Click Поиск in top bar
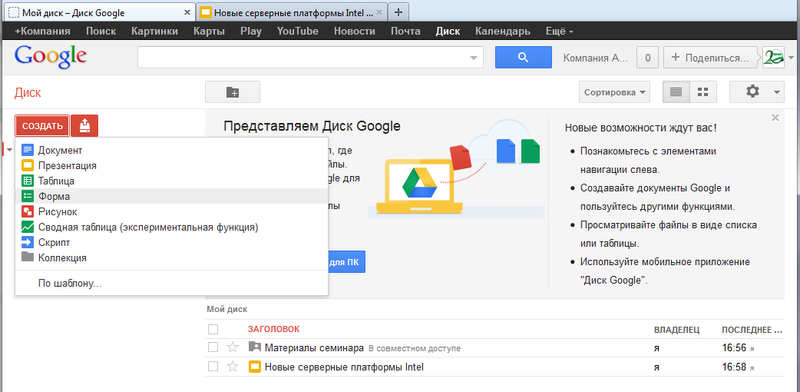The height and width of the screenshot is (392, 800). tap(101, 31)
